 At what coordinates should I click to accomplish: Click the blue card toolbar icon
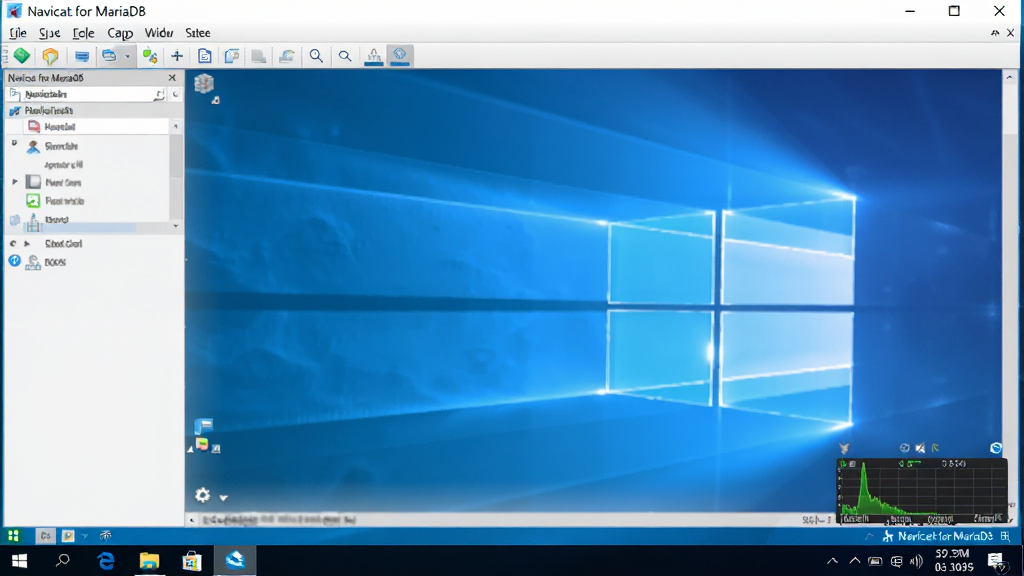point(82,56)
